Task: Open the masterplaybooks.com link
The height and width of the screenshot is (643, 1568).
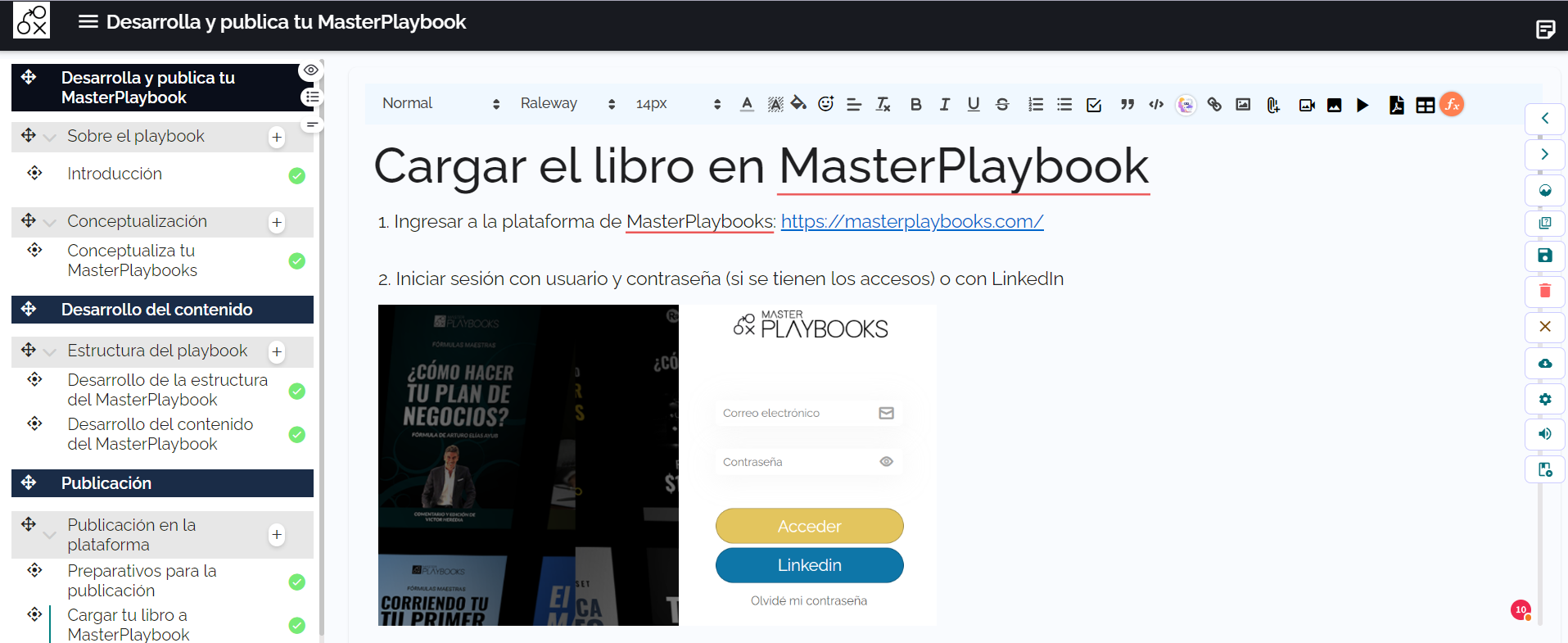Action: [912, 221]
